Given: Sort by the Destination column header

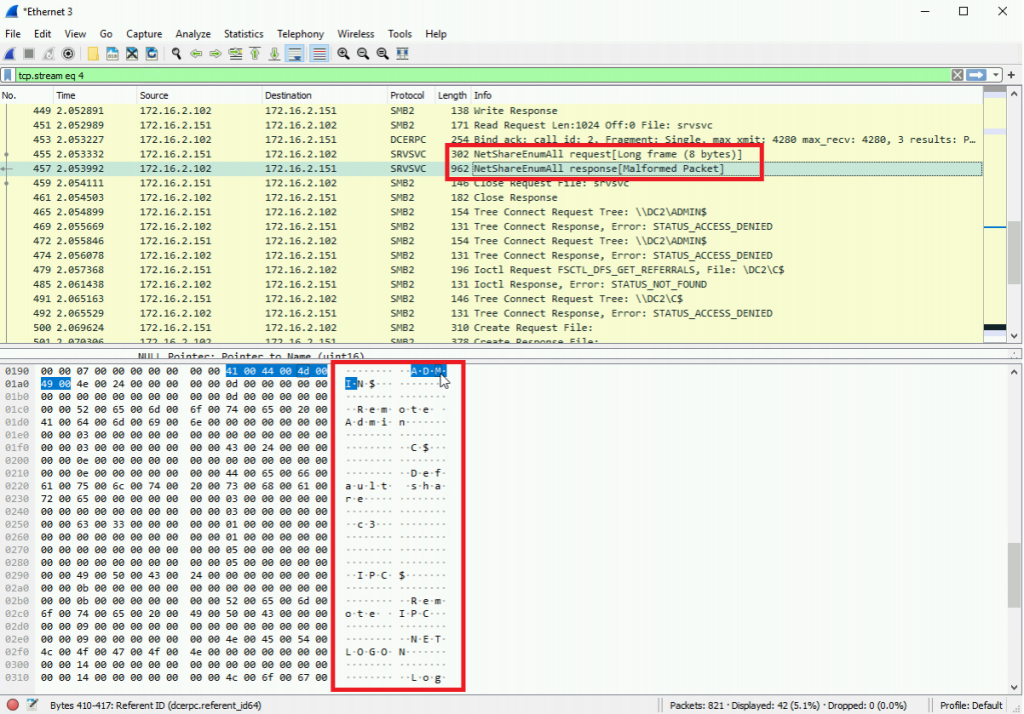Looking at the screenshot, I should coord(325,95).
